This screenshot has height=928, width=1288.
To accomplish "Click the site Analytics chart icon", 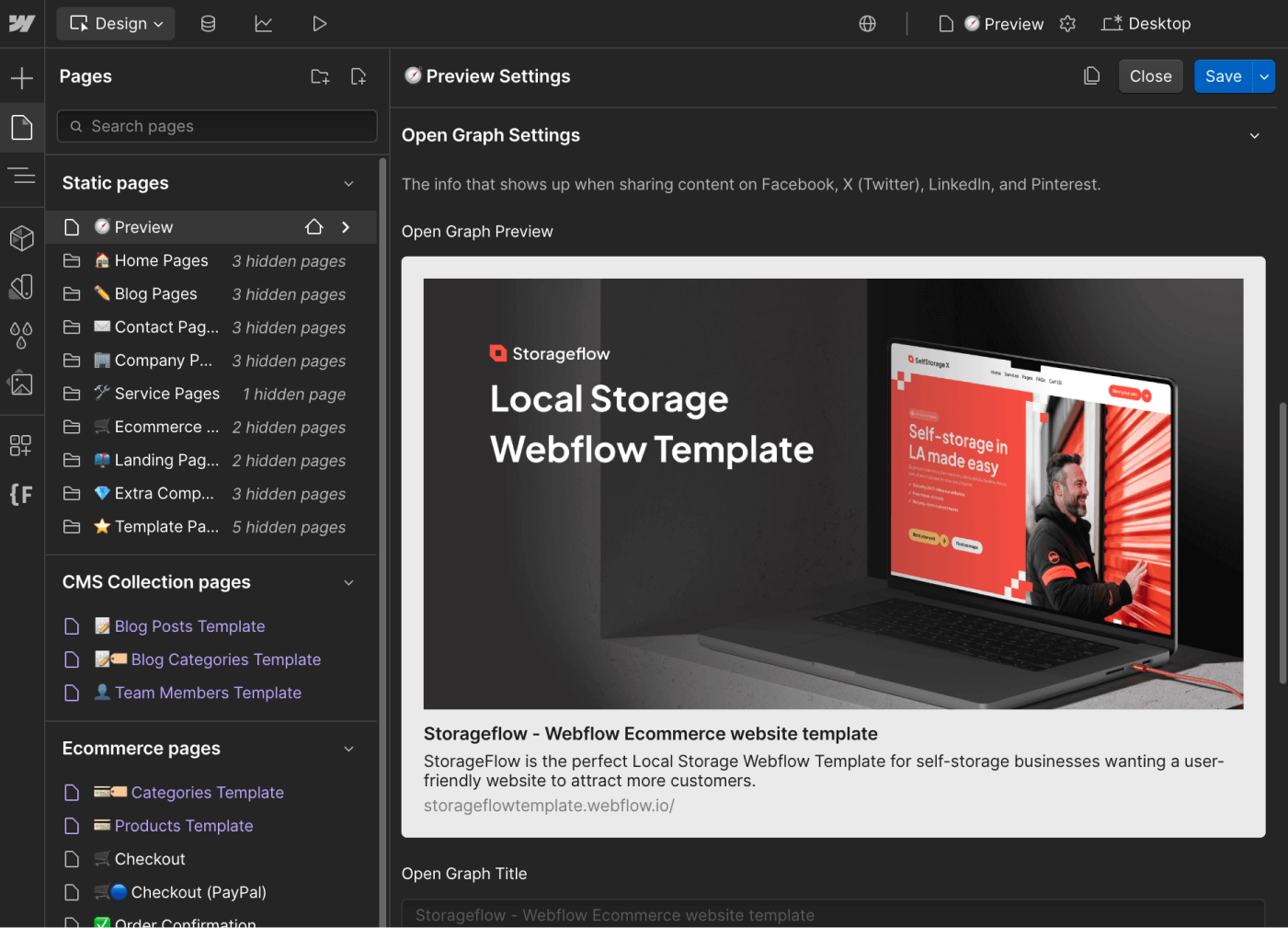I will tap(264, 23).
